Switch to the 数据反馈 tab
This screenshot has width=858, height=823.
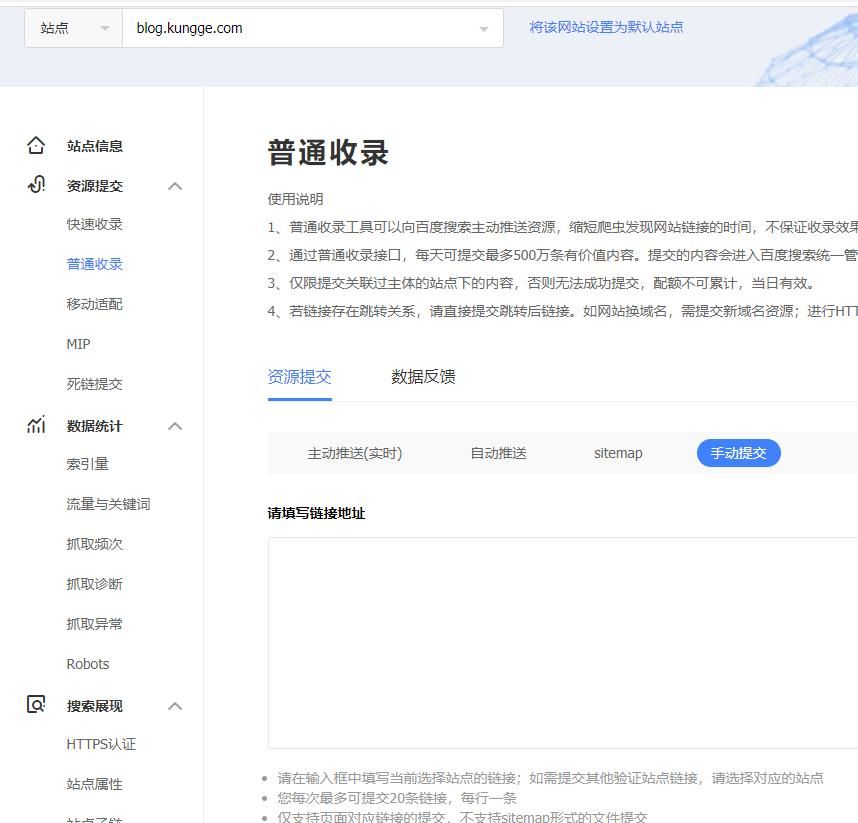(423, 377)
